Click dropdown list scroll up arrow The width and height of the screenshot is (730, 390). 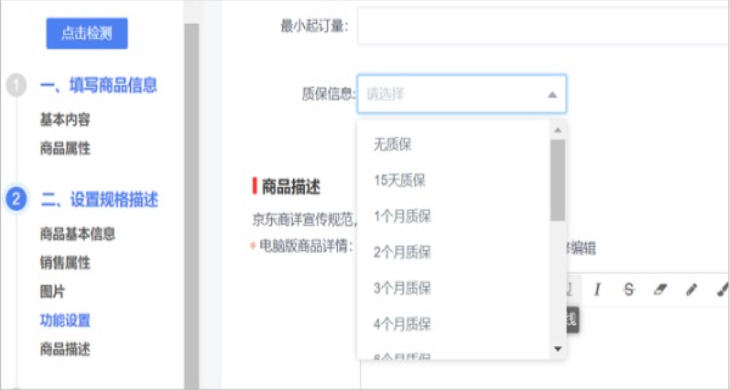[x=558, y=130]
